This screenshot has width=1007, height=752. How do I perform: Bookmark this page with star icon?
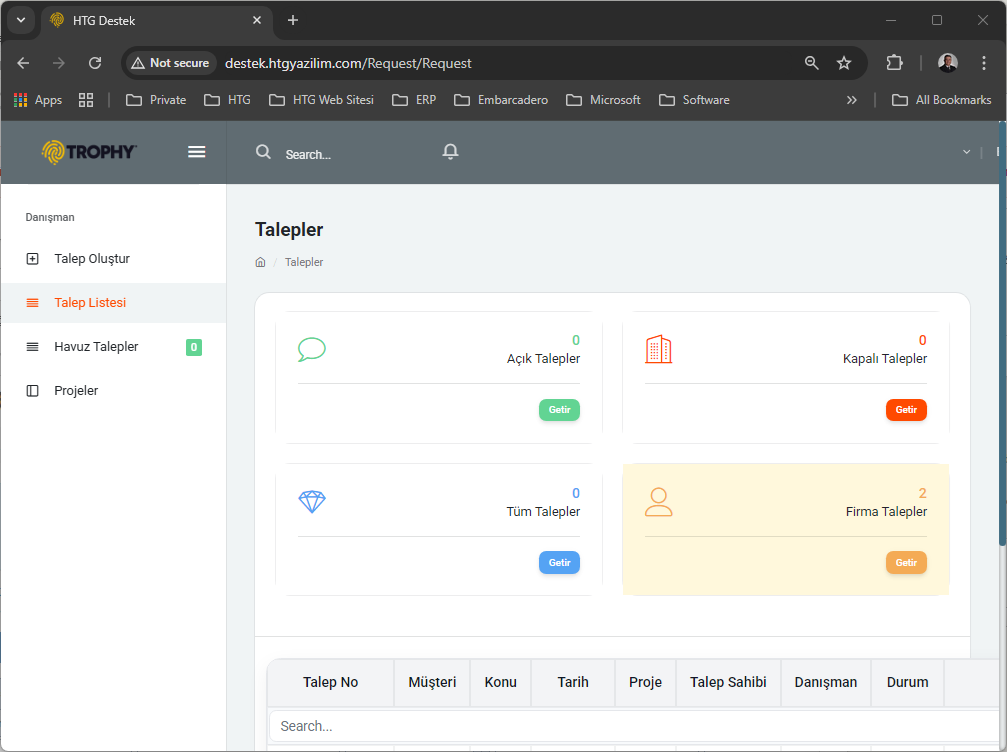click(844, 63)
